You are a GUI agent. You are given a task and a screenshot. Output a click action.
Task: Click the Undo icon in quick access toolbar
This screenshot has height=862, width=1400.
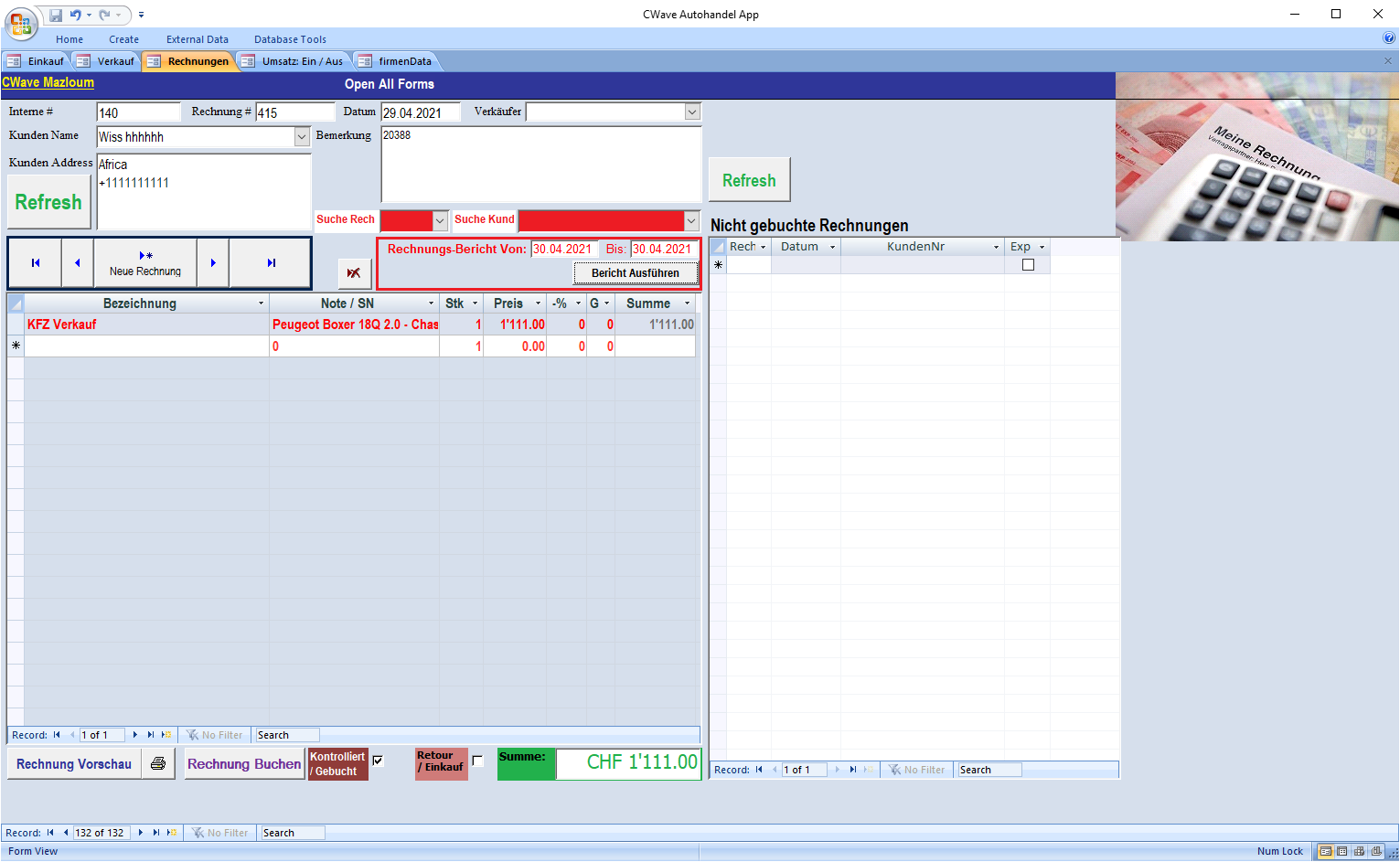[76, 15]
